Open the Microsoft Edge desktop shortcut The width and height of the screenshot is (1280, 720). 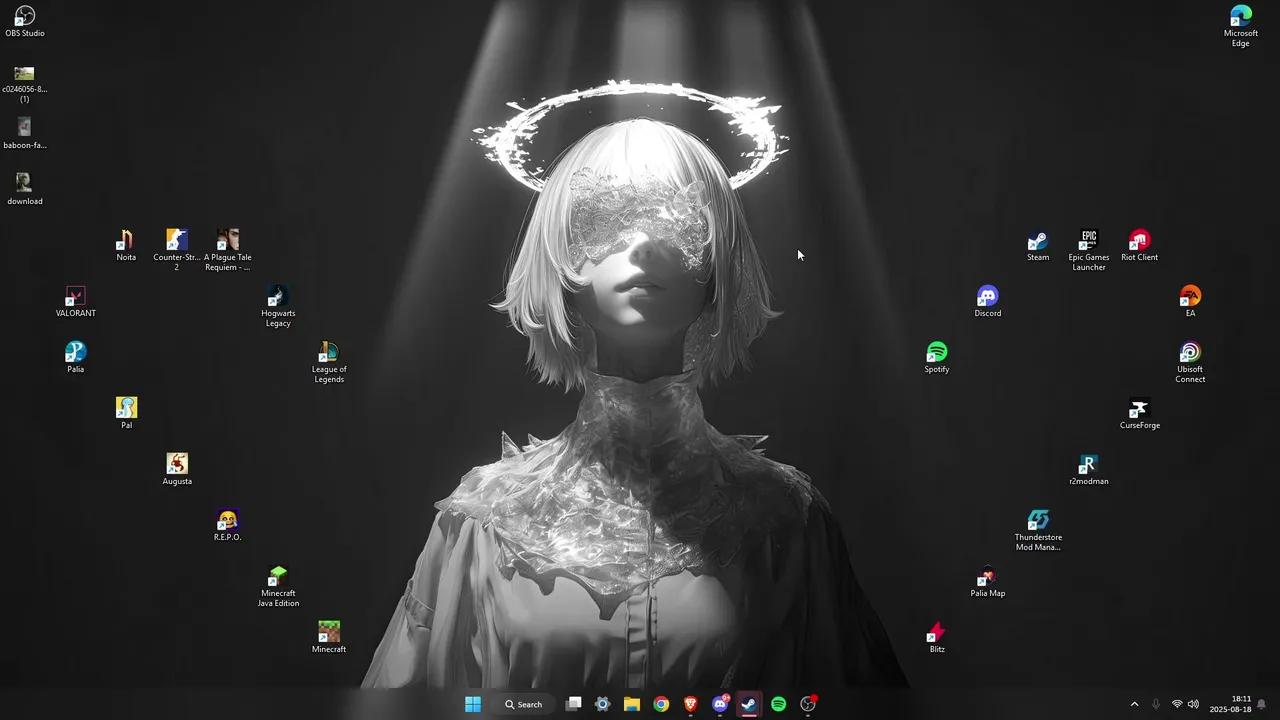[1241, 26]
